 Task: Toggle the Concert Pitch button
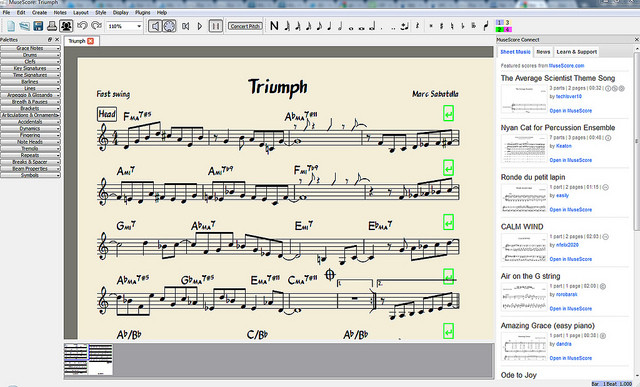pyautogui.click(x=244, y=26)
